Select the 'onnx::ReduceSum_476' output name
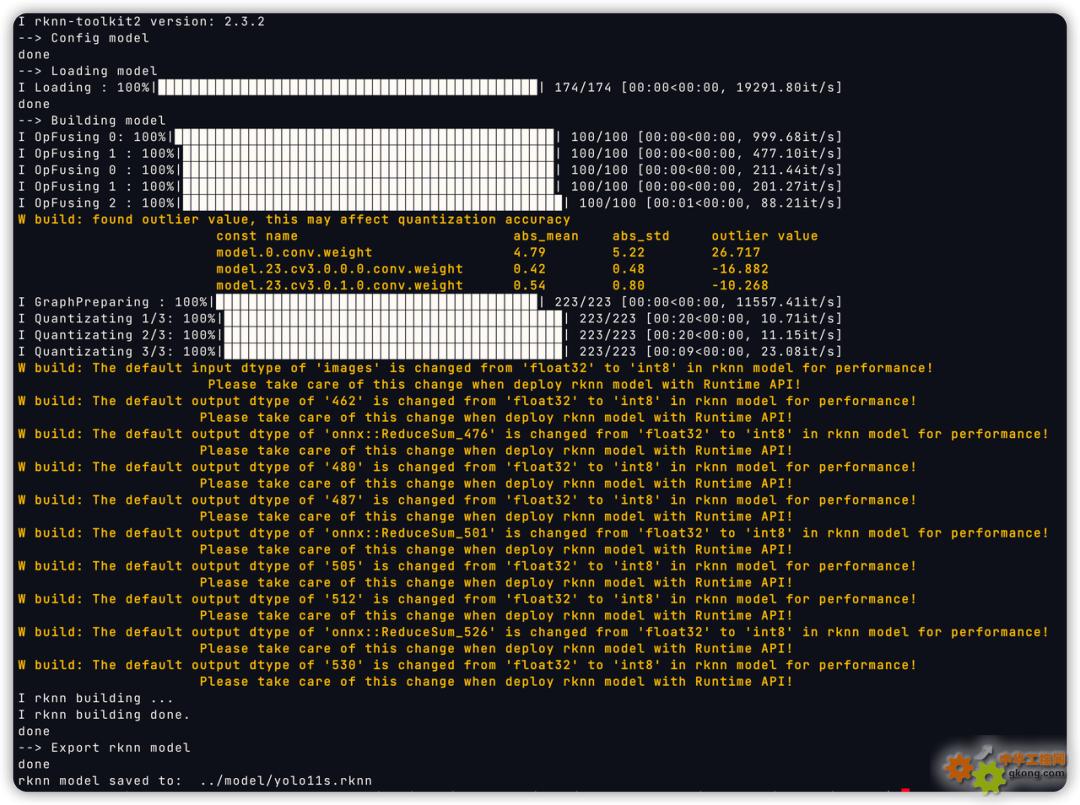 [x=409, y=434]
